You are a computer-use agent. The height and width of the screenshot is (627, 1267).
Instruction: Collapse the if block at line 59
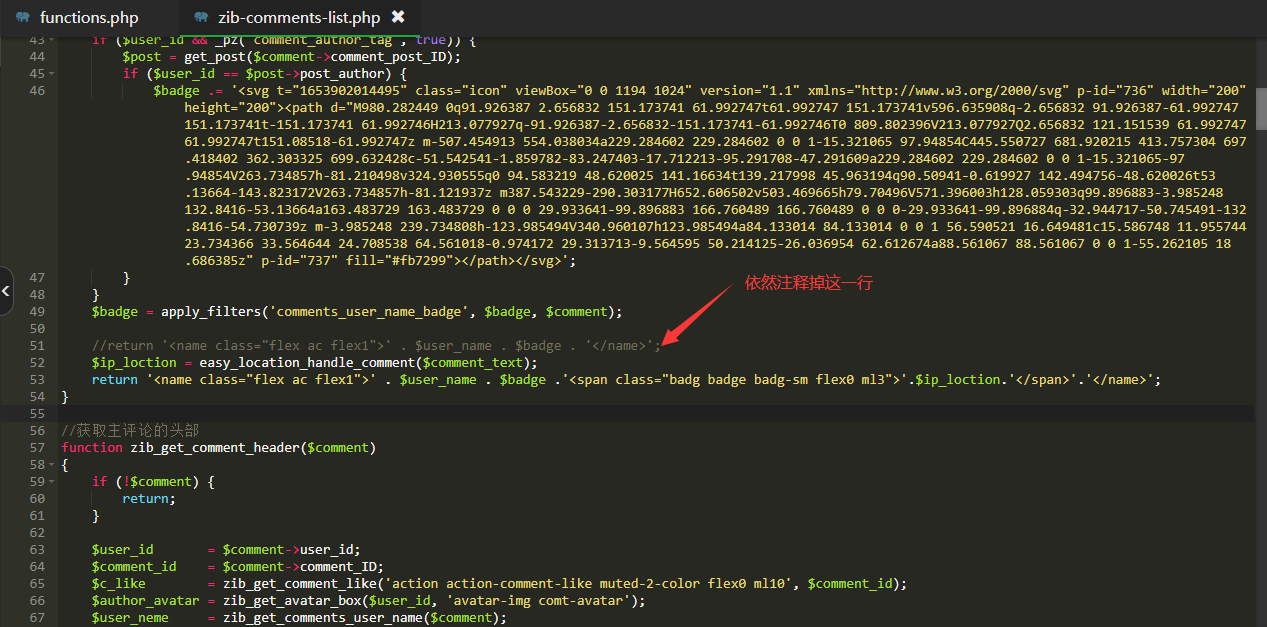[50, 482]
